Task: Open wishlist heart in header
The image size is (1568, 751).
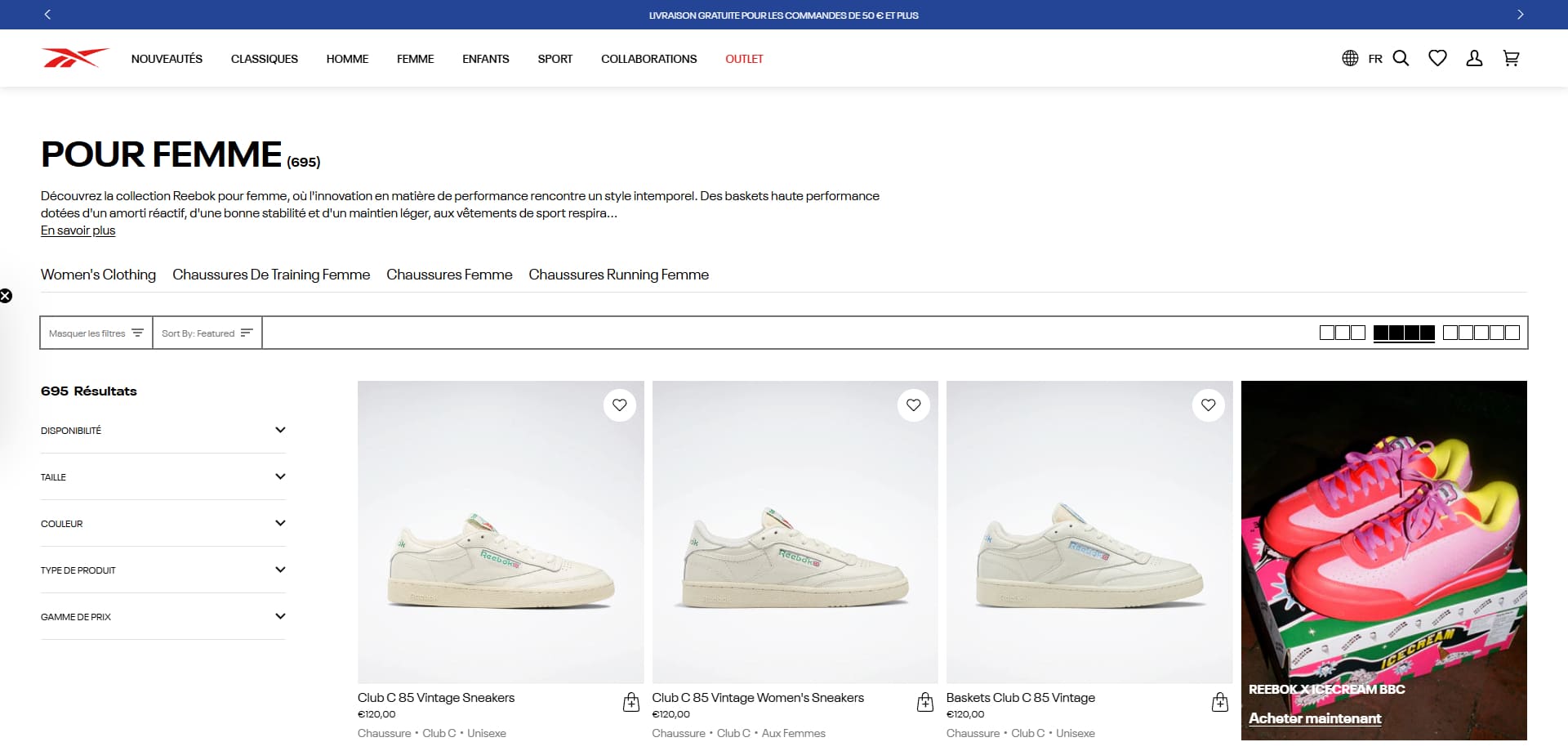Action: (x=1437, y=58)
